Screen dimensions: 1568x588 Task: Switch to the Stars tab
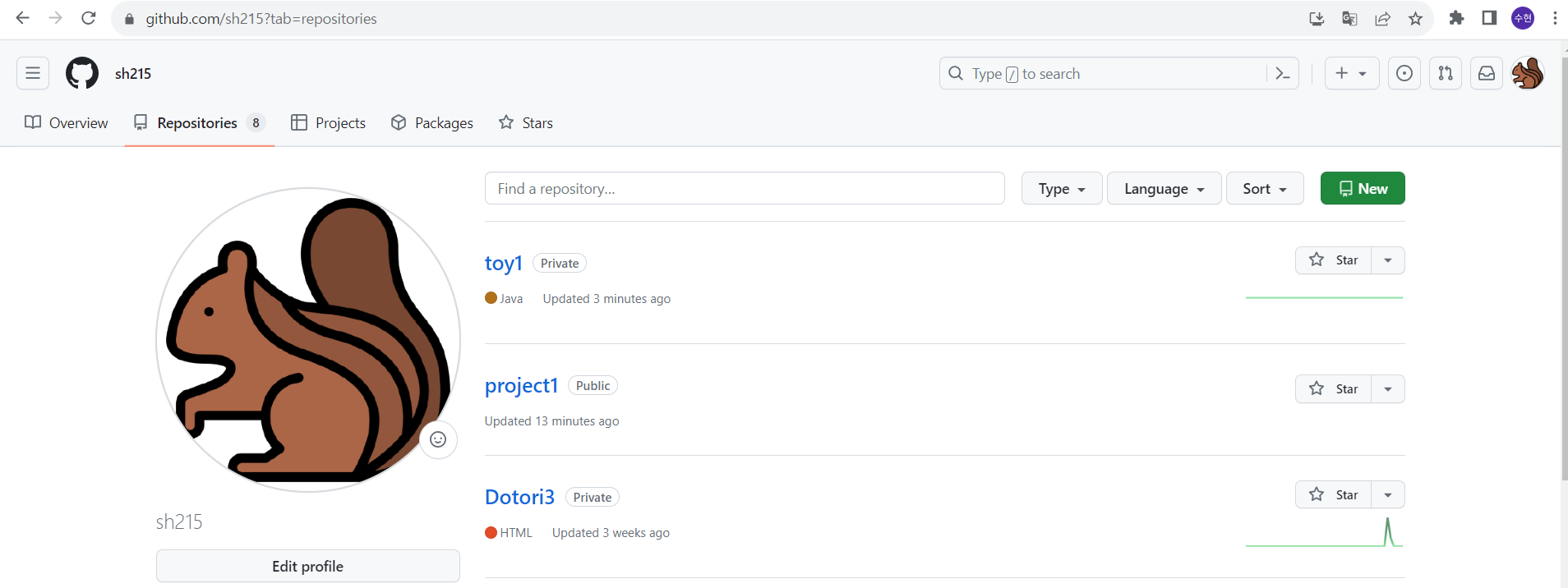click(x=526, y=122)
